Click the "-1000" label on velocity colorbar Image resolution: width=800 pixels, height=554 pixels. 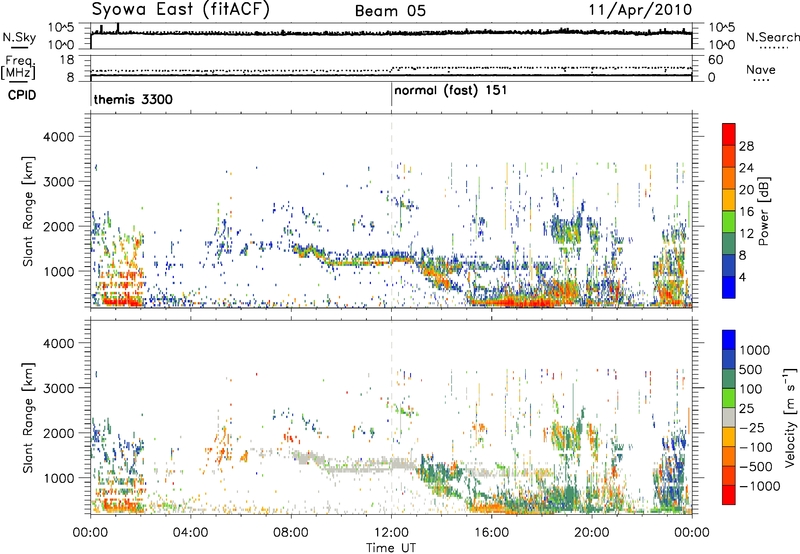(x=759, y=486)
